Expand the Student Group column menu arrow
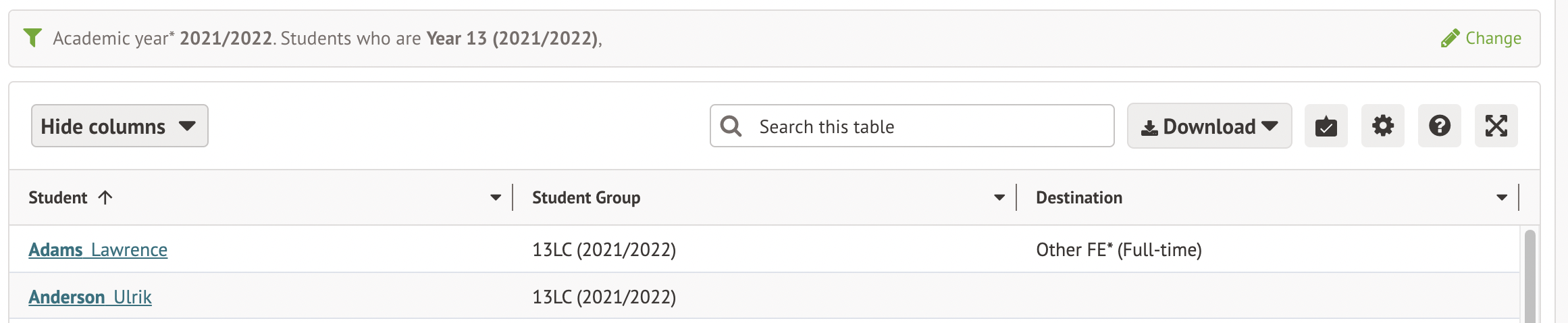The height and width of the screenshot is (323, 1568). [999, 198]
